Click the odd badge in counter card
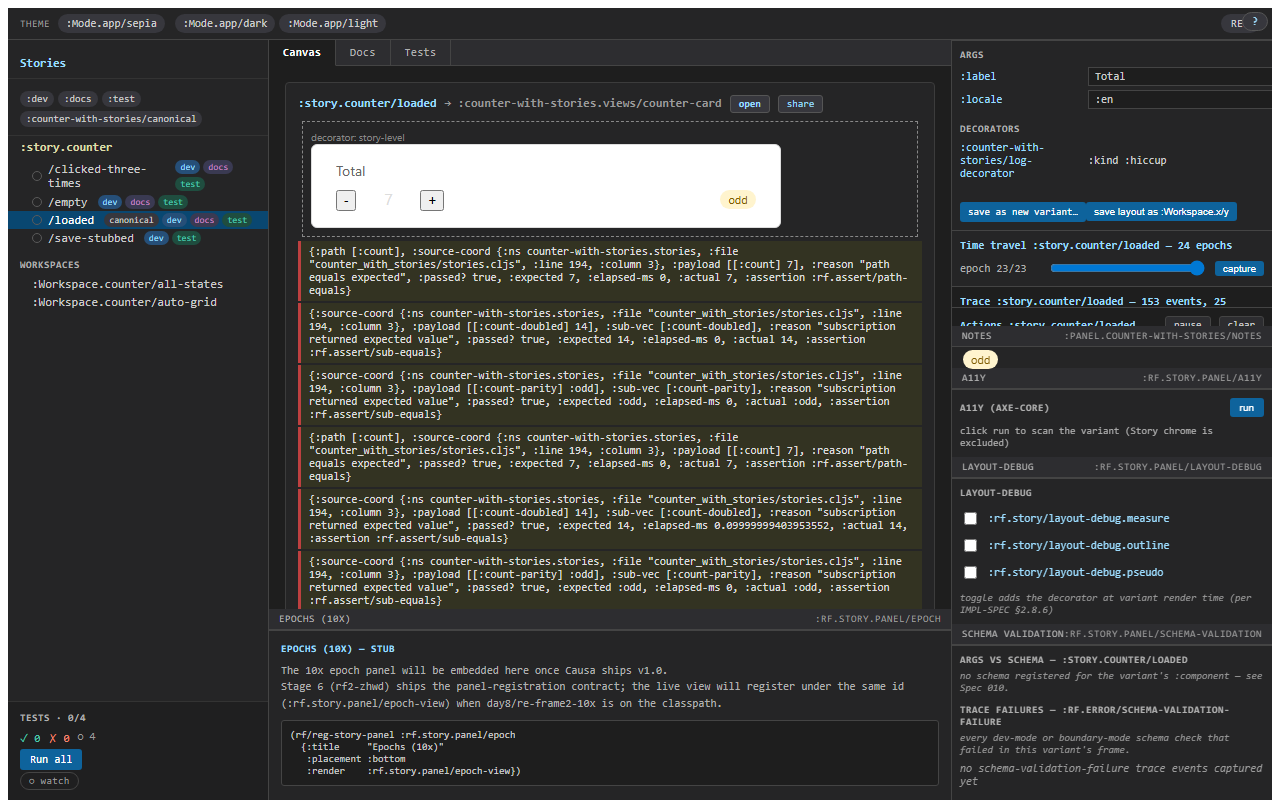1280x800 pixels. (737, 200)
